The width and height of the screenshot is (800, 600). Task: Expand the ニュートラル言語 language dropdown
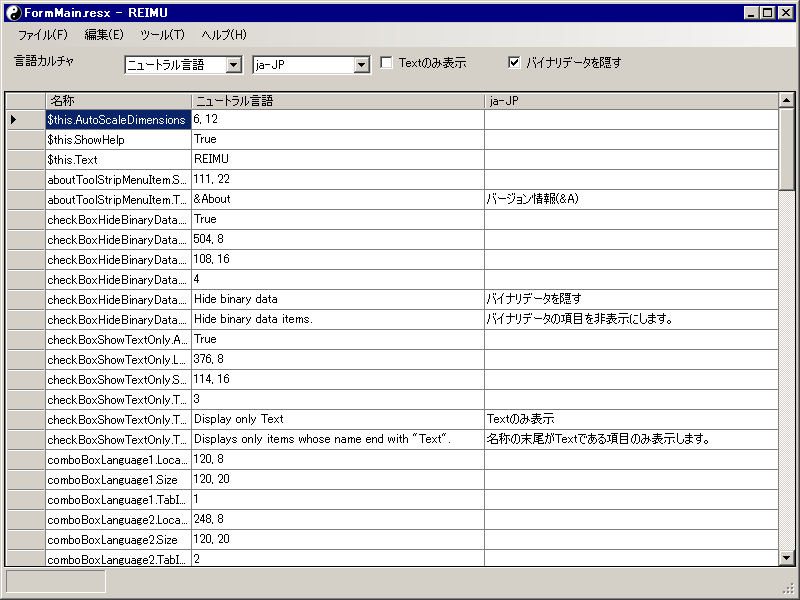point(234,65)
